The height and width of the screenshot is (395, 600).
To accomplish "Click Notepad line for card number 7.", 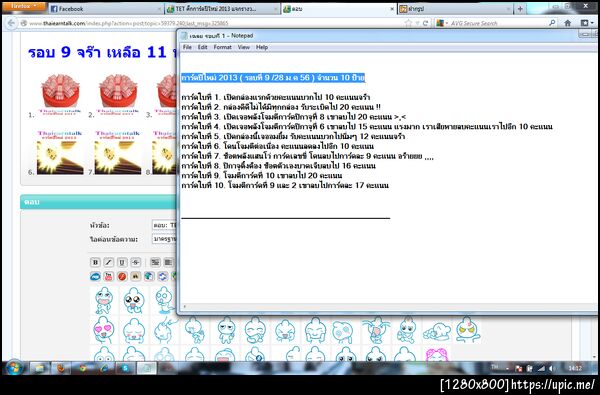I will pyautogui.click(x=307, y=156).
